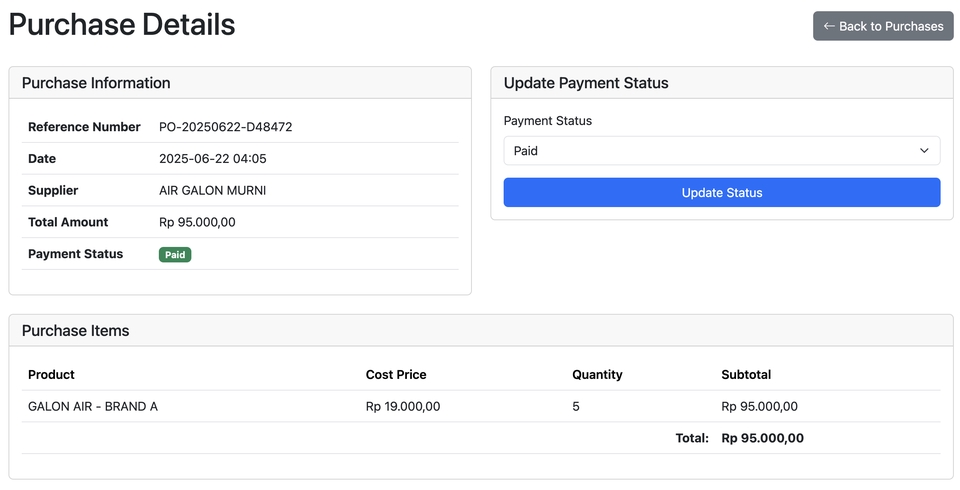Click the Update Payment Status card header
This screenshot has height=490, width=960.
coord(586,83)
